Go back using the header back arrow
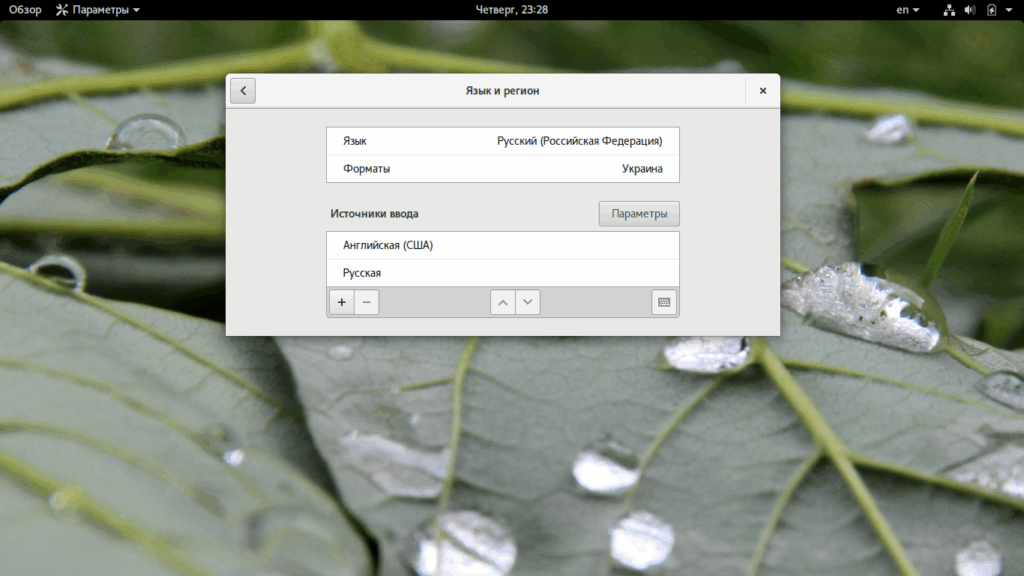 coord(243,91)
